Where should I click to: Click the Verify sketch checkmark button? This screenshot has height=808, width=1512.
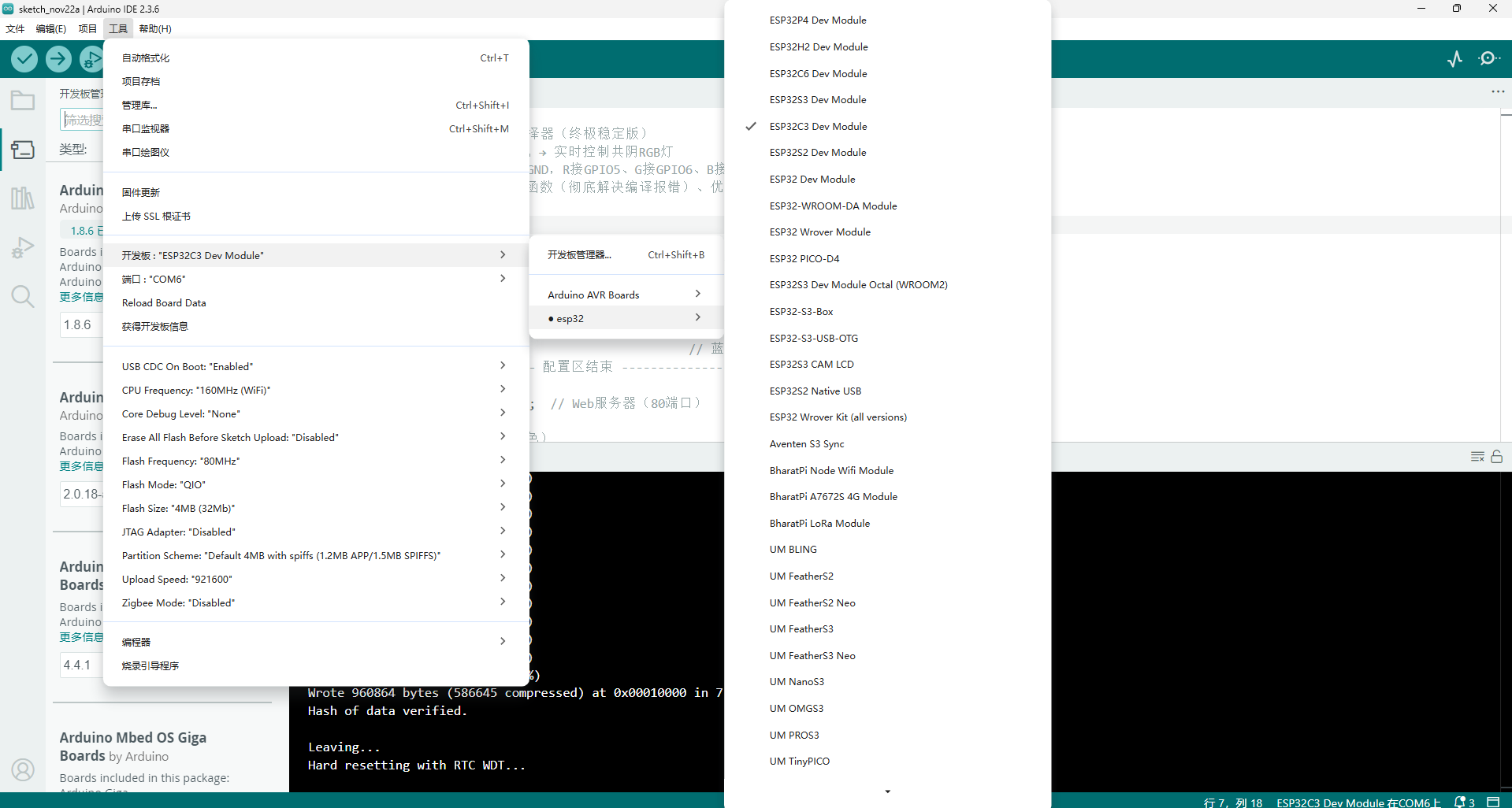pos(24,59)
